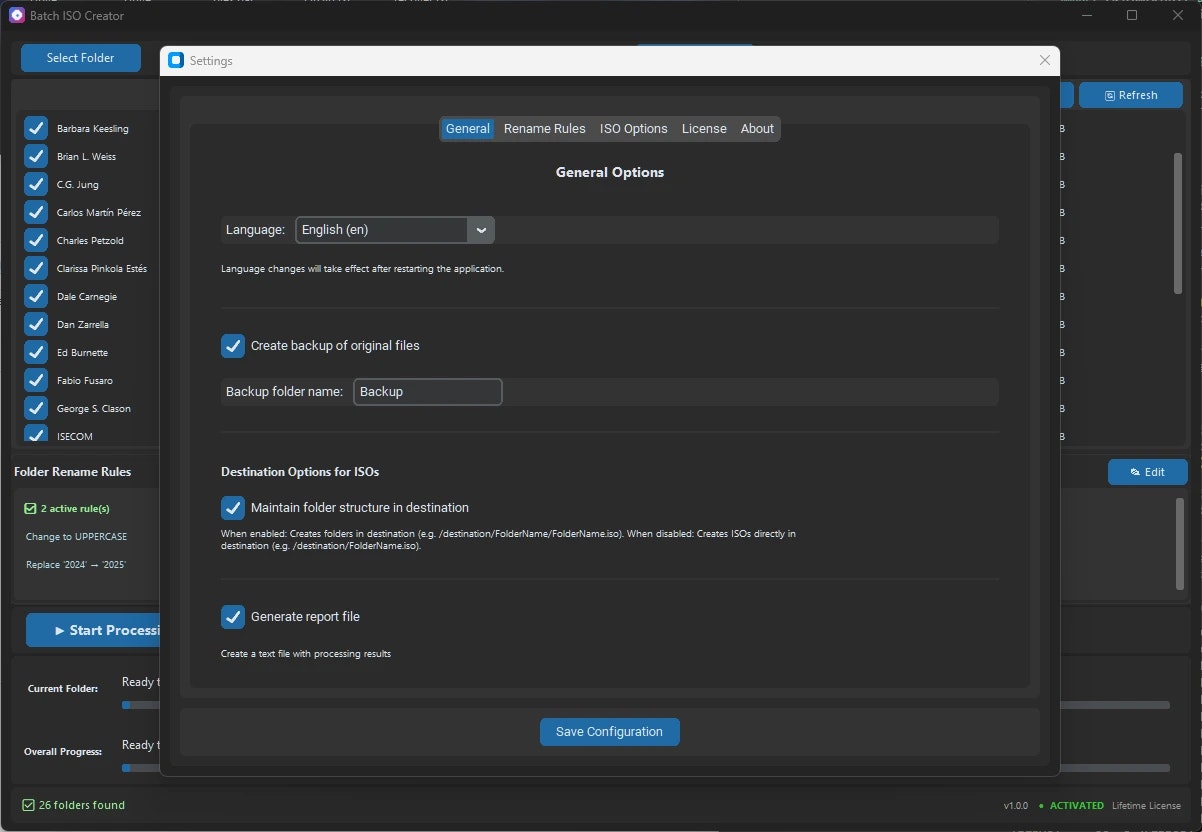
Task: Uncheck the Dan Zarrella folder
Action: (x=36, y=325)
